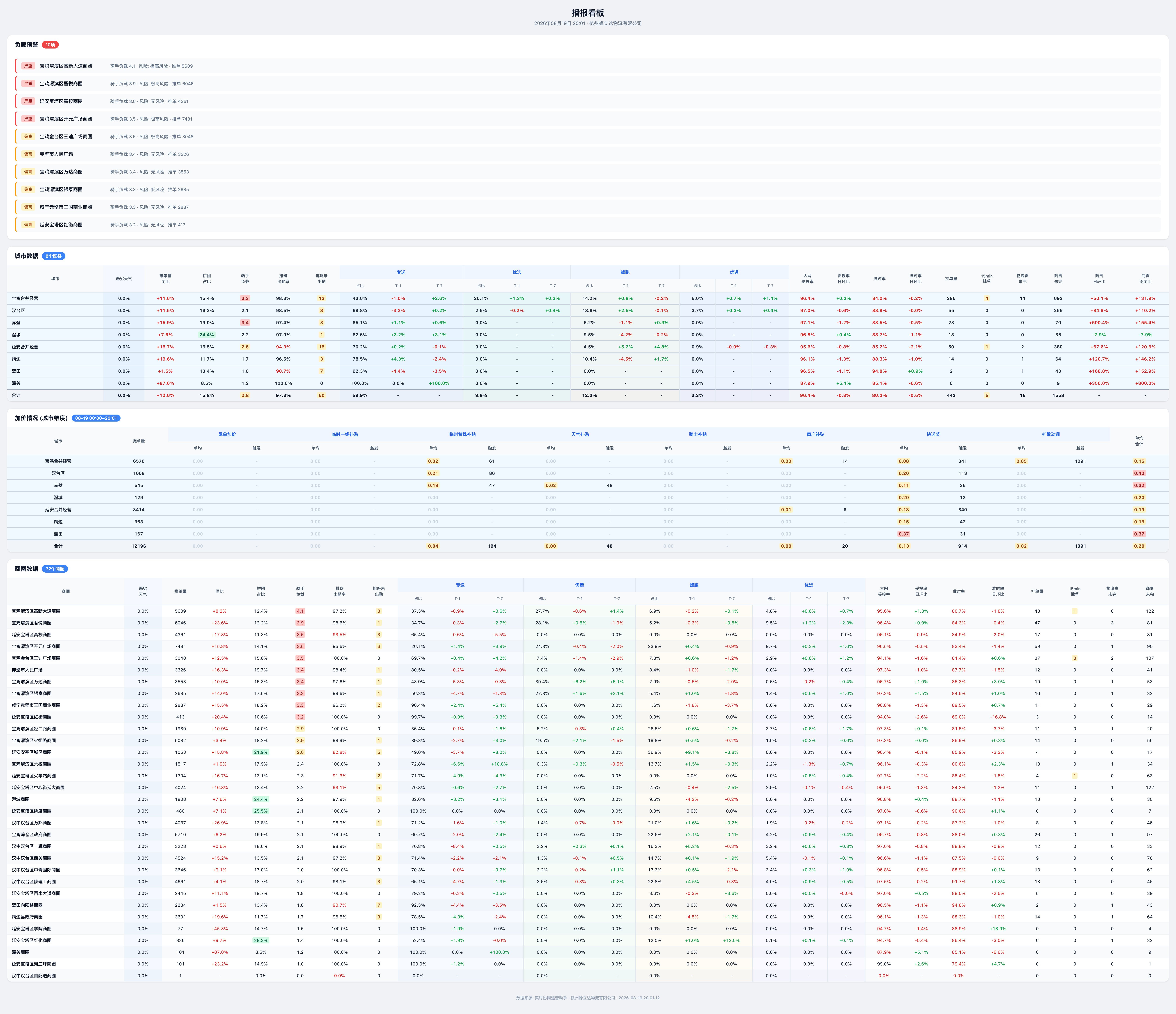Screen dimensions: 1176x1014
Task: Select the 快送奖 column group header
Action: pos(933,434)
